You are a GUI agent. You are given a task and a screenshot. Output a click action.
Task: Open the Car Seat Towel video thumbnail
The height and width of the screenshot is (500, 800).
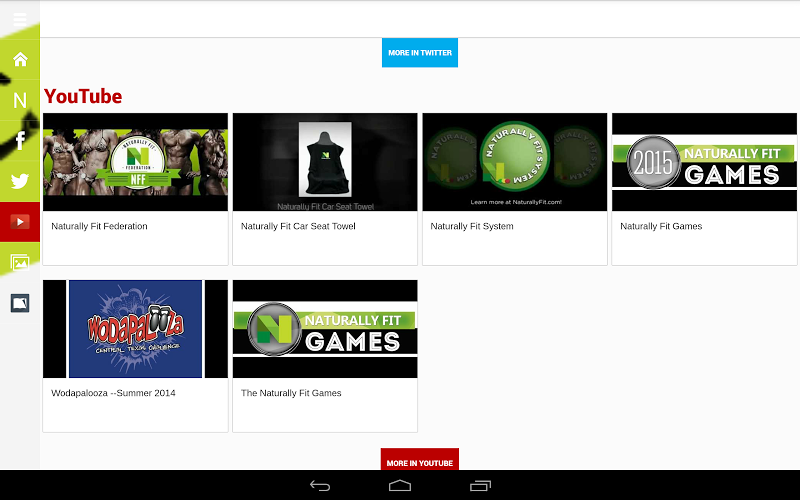click(325, 162)
